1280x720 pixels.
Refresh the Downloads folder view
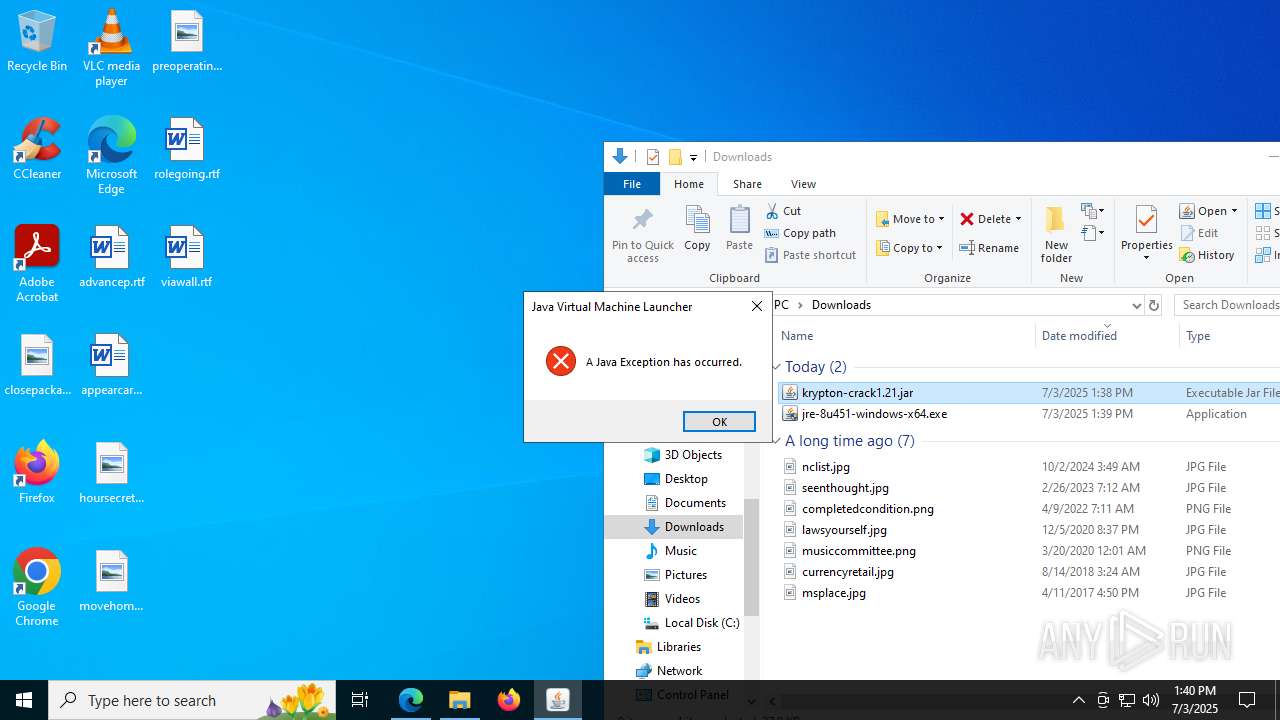pyautogui.click(x=1154, y=305)
